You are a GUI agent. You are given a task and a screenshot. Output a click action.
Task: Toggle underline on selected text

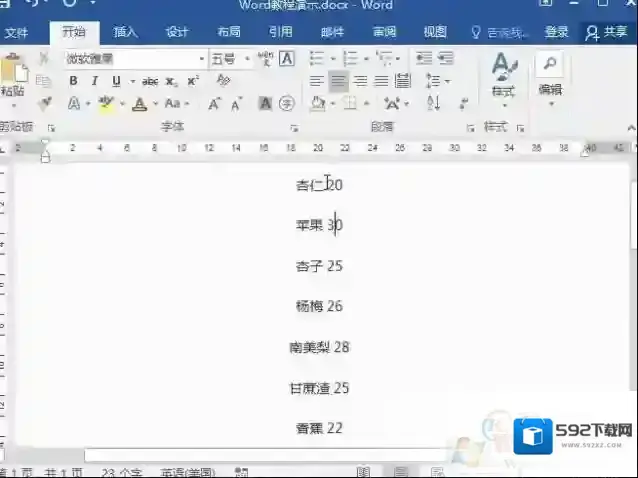(x=117, y=81)
